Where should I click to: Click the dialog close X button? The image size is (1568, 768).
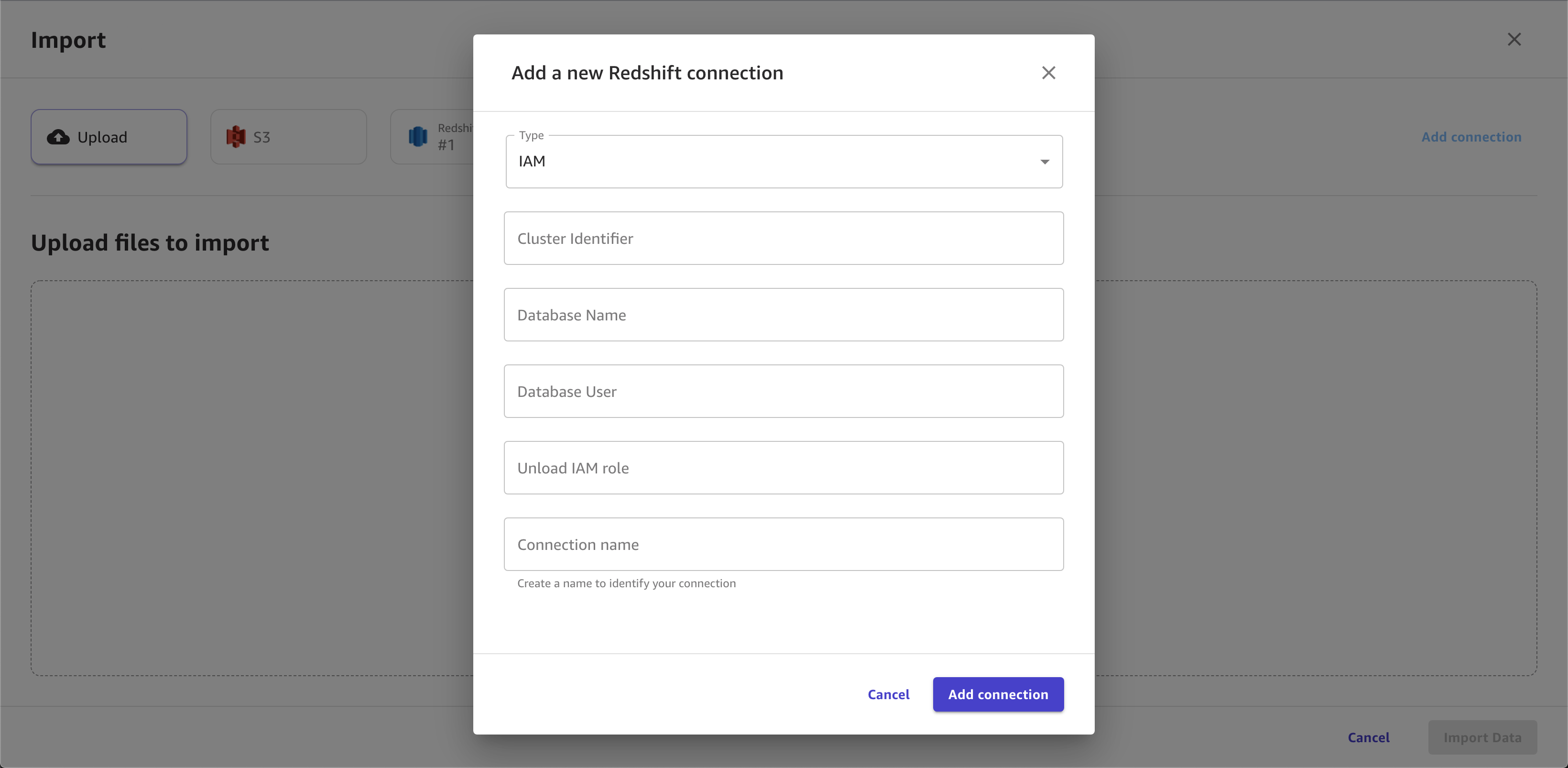1048,72
